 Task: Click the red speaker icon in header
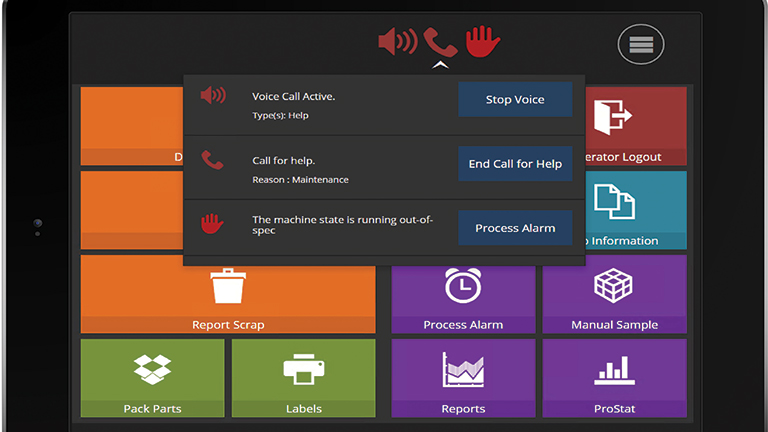coord(397,42)
